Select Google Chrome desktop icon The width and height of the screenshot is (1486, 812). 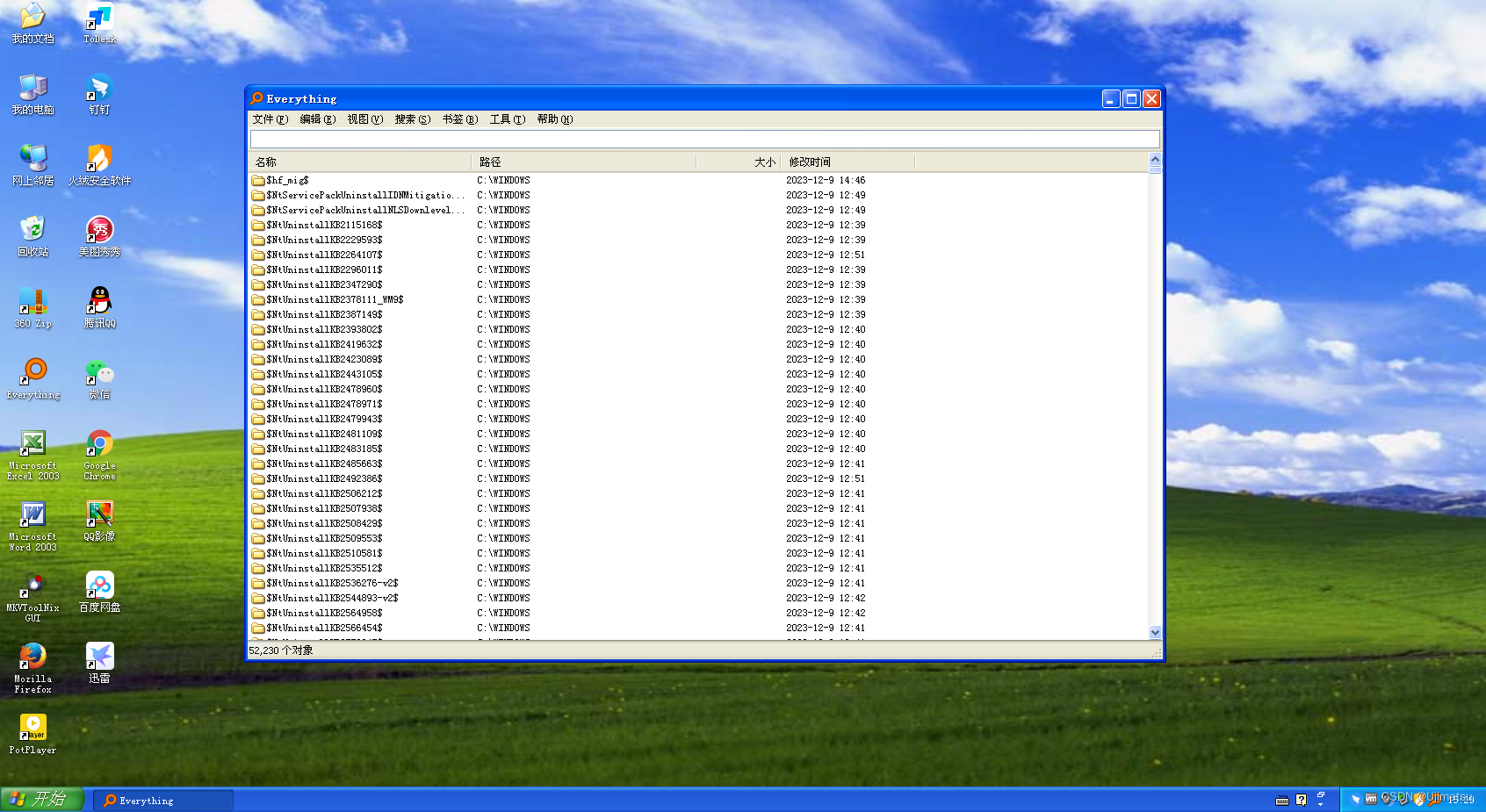99,456
